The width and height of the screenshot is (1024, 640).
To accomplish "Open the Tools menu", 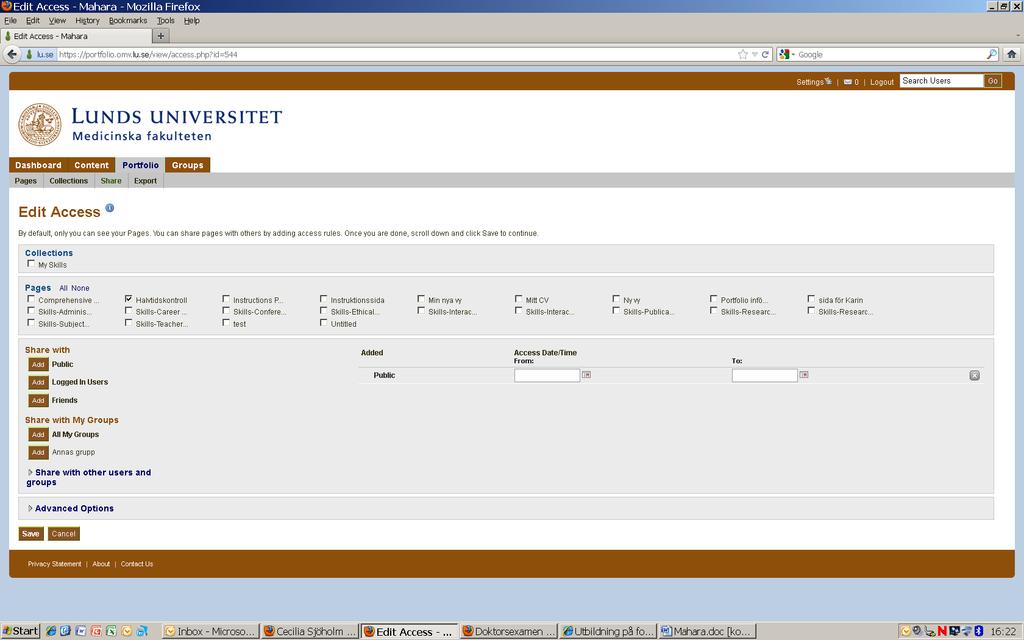I will (x=165, y=20).
